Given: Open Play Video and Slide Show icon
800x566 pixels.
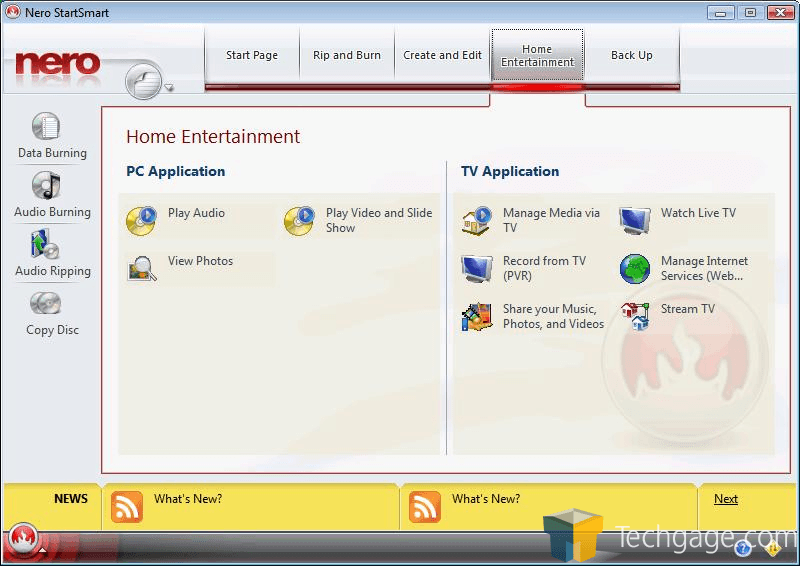Looking at the screenshot, I should click(299, 220).
